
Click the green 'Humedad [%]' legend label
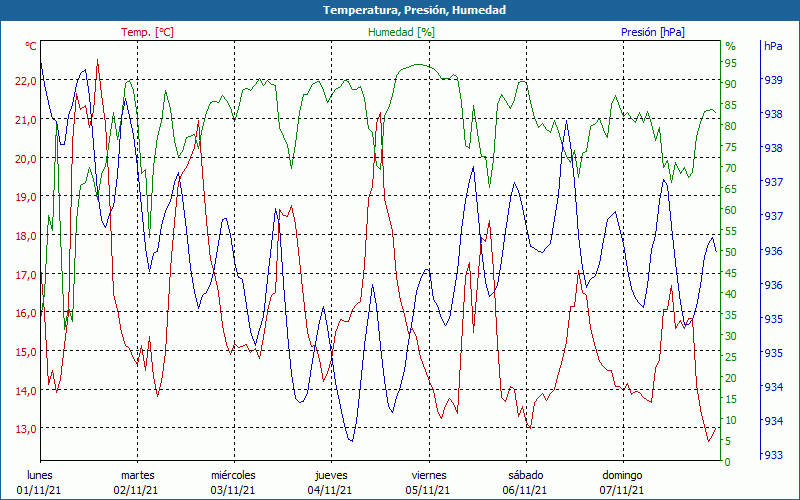pos(402,32)
